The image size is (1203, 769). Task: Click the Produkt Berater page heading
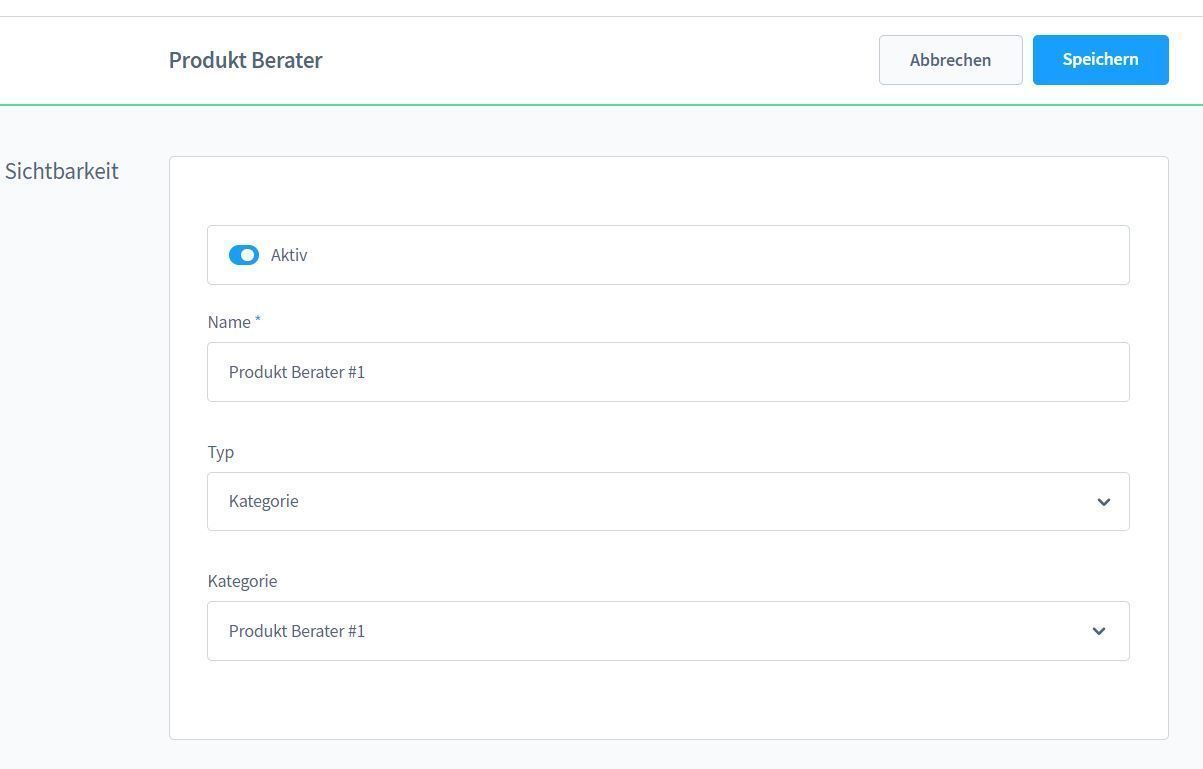[245, 60]
